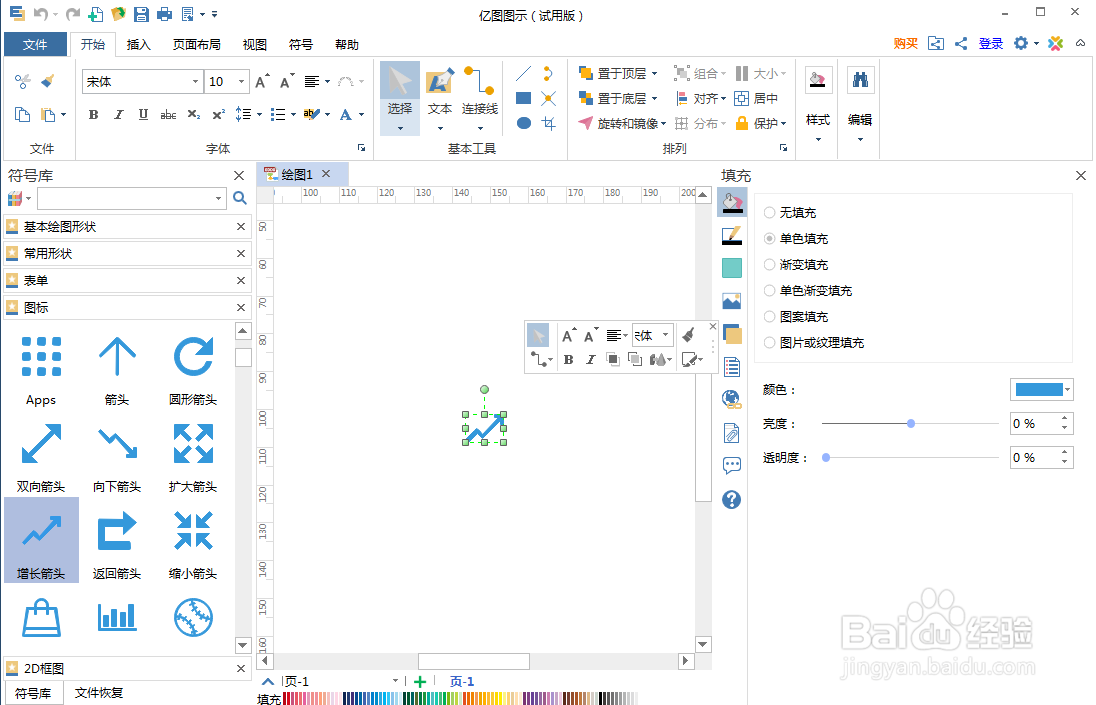Click the fill bucket icon in the 填充 panel
1096x705 pixels.
click(x=732, y=201)
